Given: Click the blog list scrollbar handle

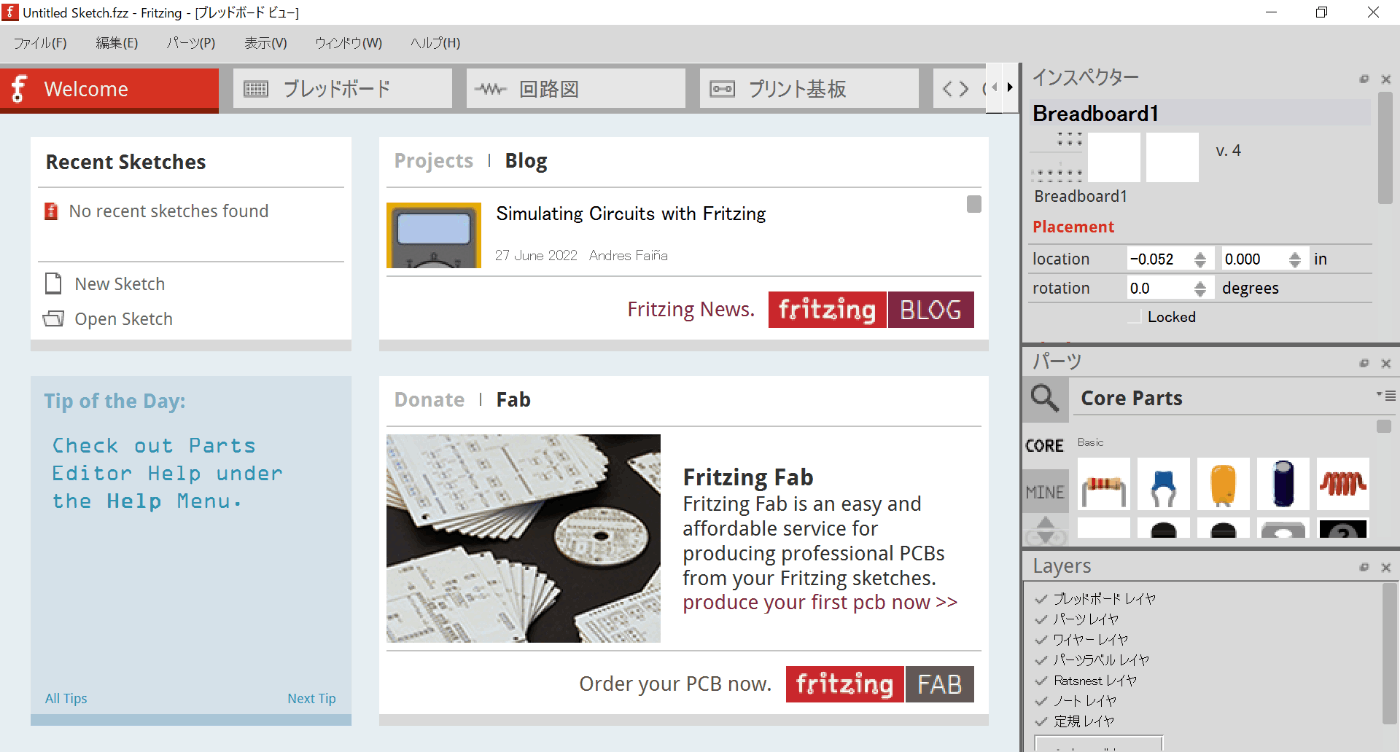Looking at the screenshot, I should click(x=974, y=204).
